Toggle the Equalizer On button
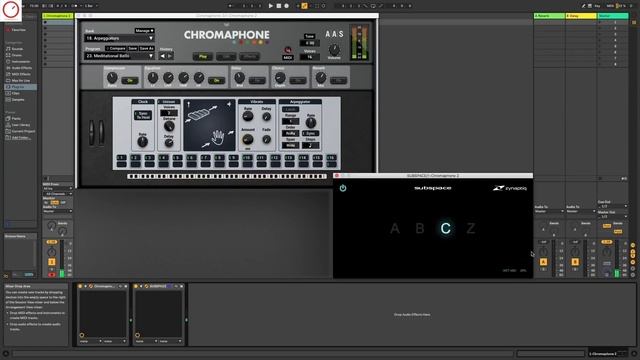This screenshot has width=640, height=360. [x=217, y=80]
